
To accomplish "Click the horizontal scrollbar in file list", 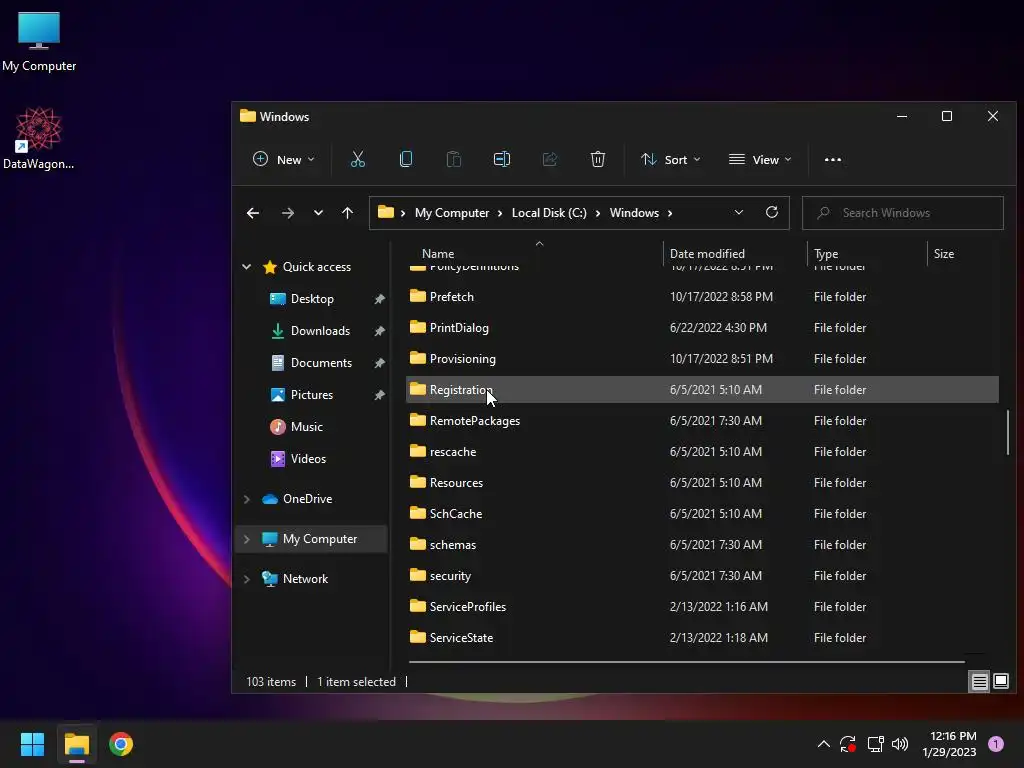I will (686, 662).
